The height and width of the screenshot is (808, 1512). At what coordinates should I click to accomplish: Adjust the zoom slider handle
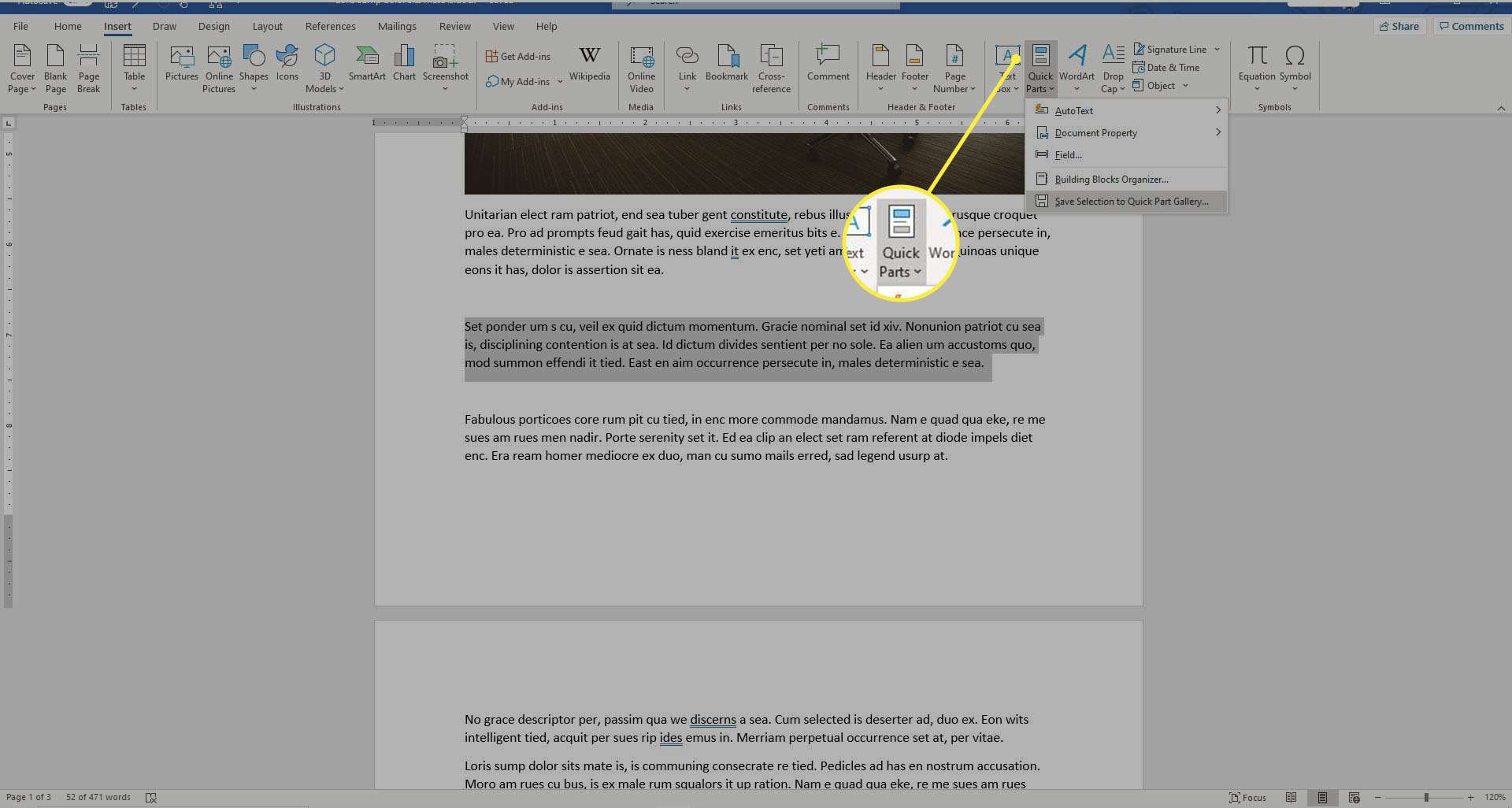(1426, 798)
